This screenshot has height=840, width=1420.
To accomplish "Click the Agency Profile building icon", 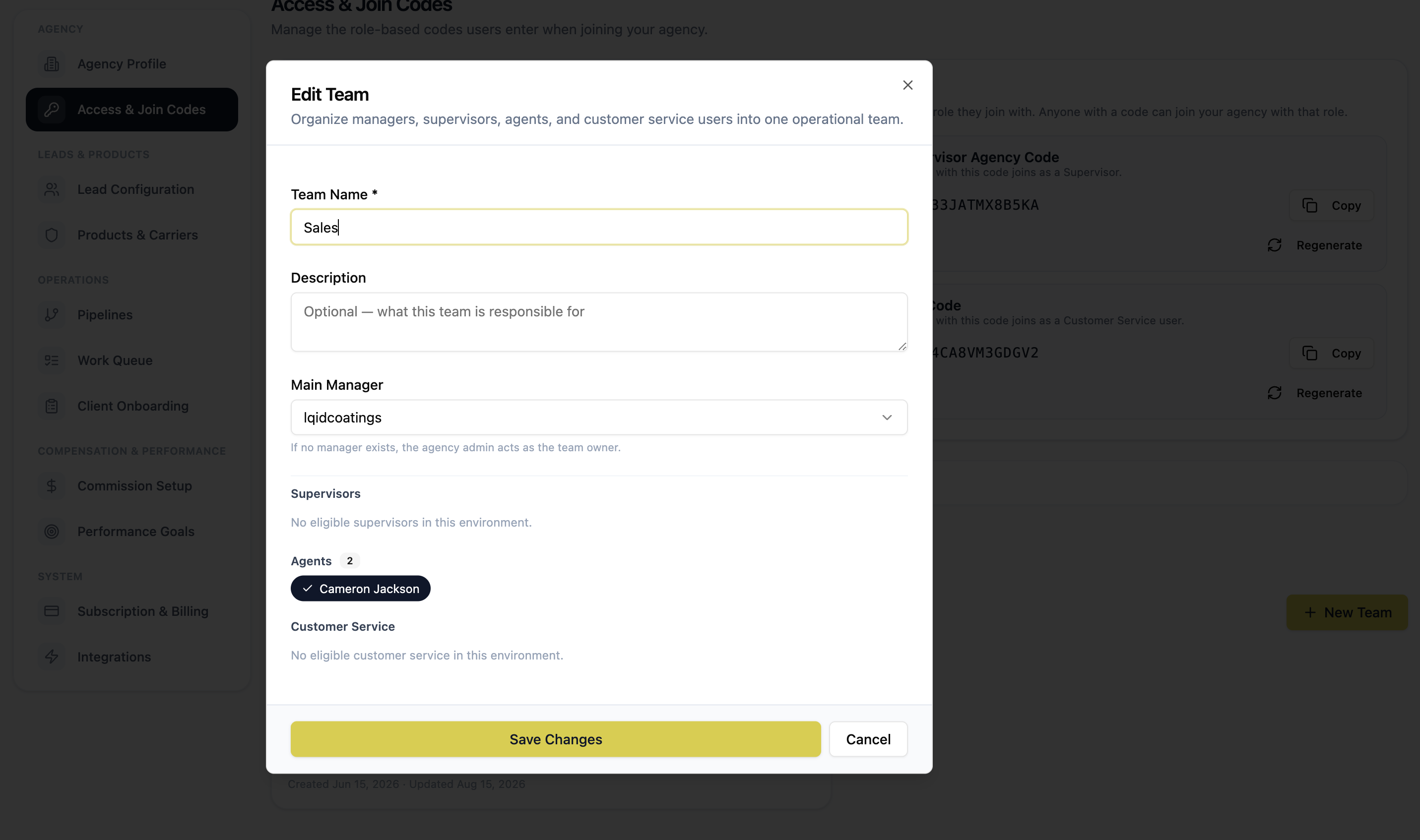I will [52, 64].
